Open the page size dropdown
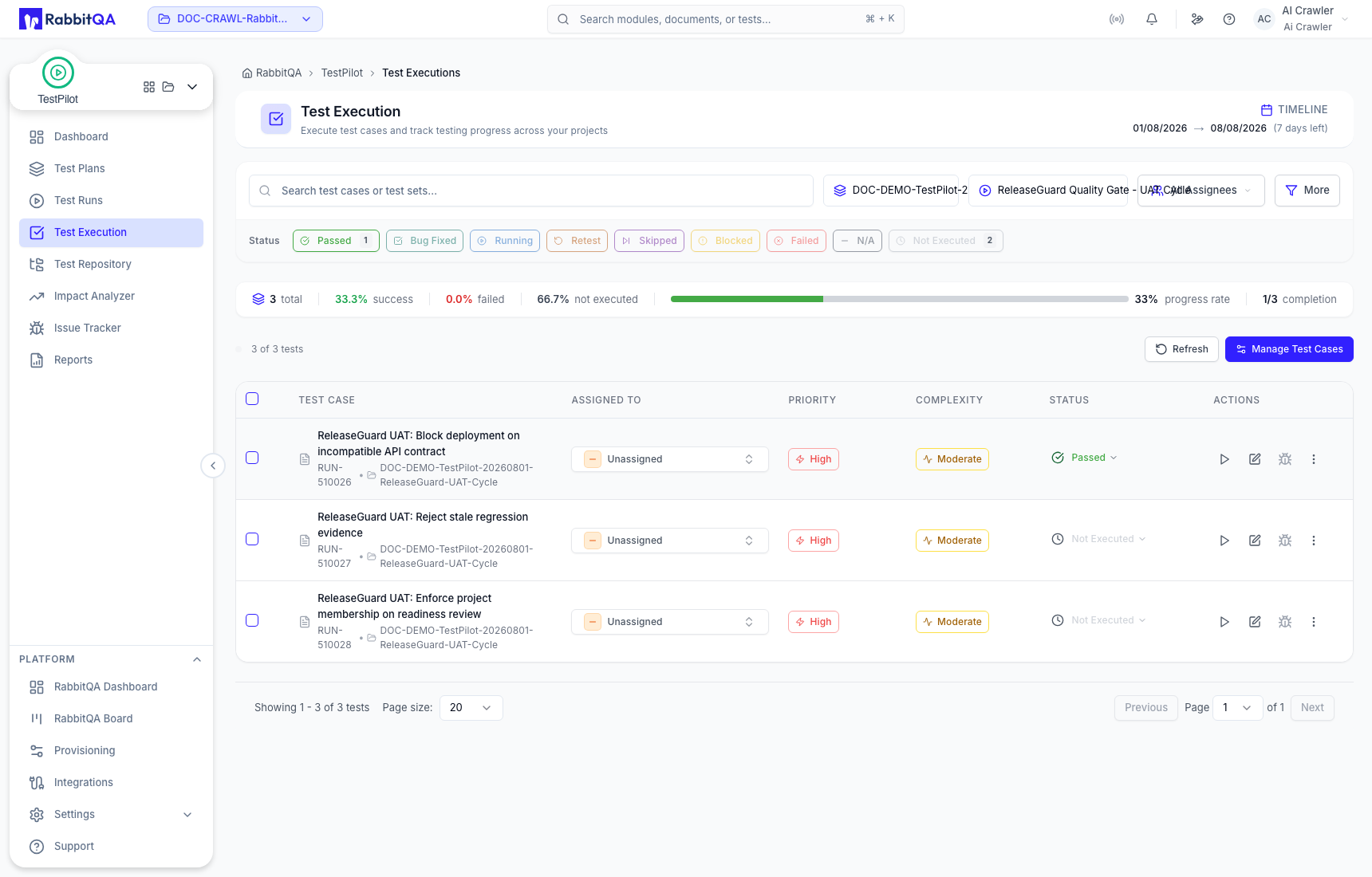Image resolution: width=1372 pixels, height=877 pixels. 471,708
